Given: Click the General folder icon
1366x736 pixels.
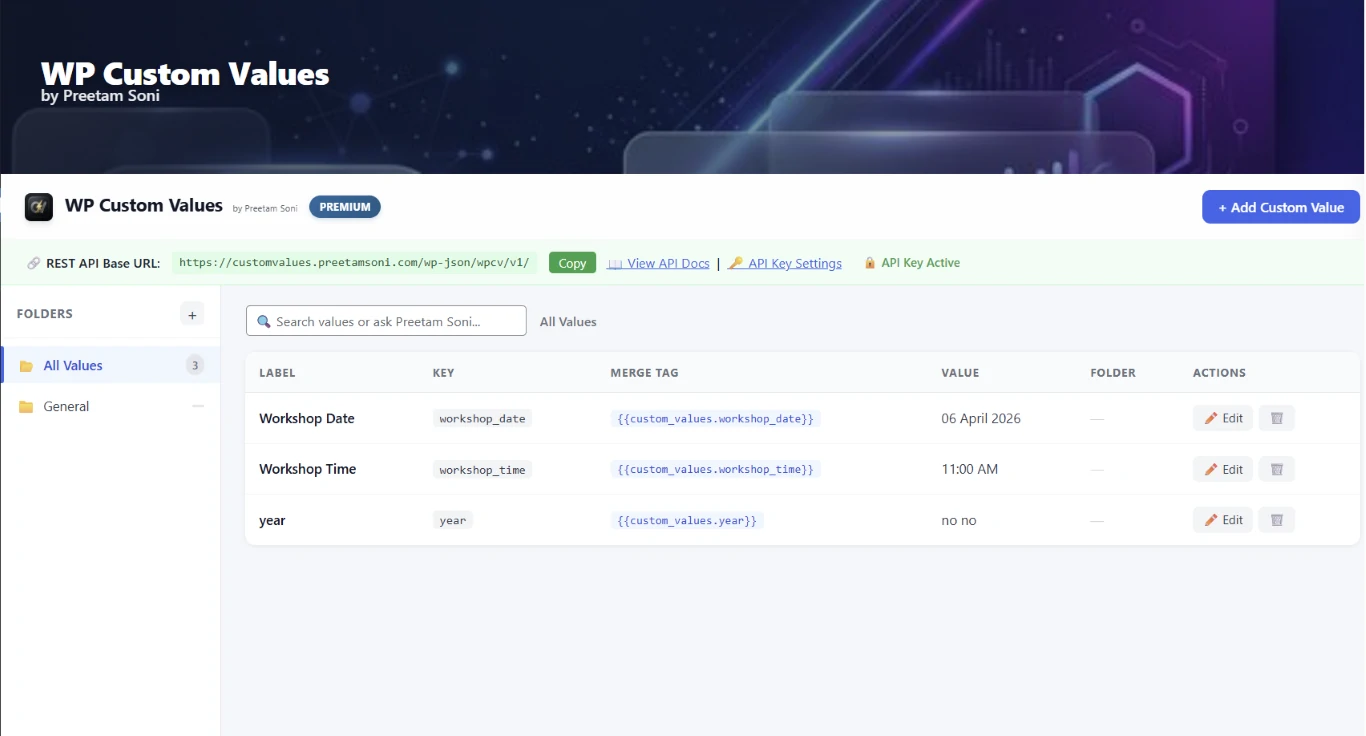Looking at the screenshot, I should pos(27,407).
